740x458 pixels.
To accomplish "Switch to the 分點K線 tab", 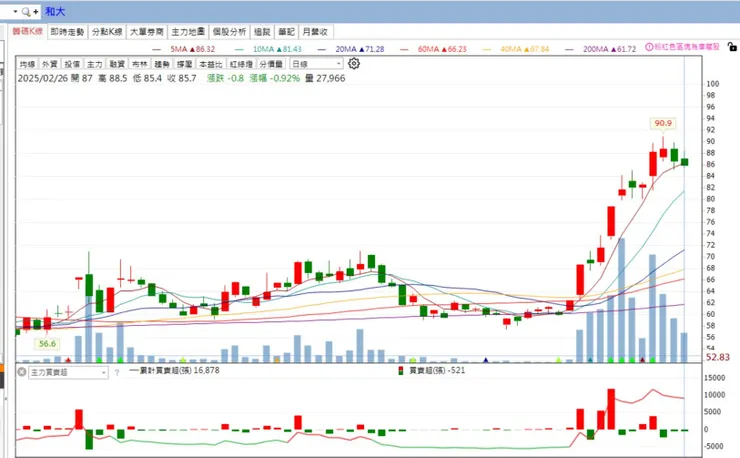I will (x=107, y=32).
